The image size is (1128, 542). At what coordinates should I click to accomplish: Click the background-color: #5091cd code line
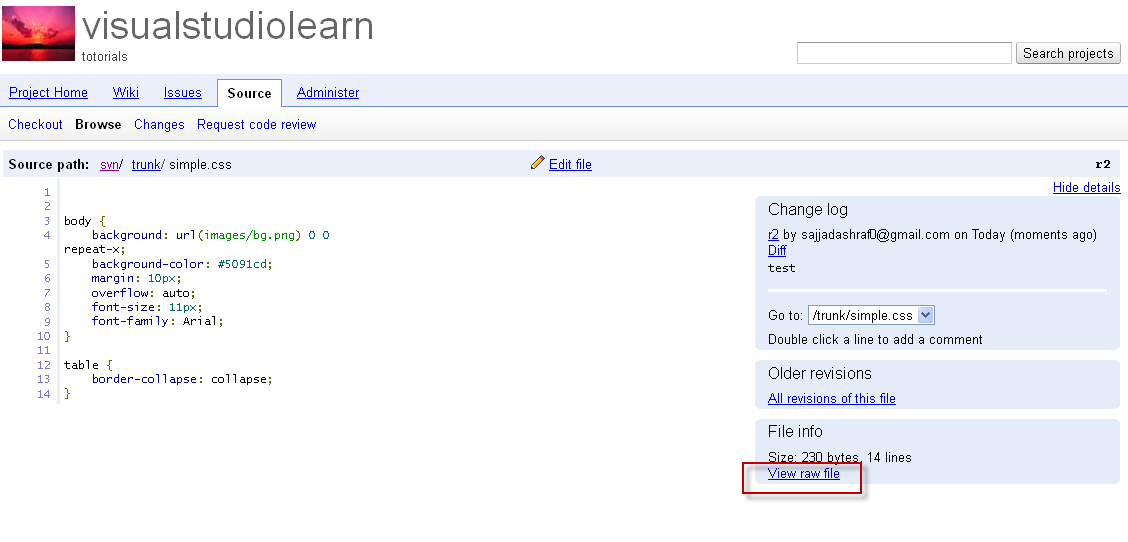point(182,264)
